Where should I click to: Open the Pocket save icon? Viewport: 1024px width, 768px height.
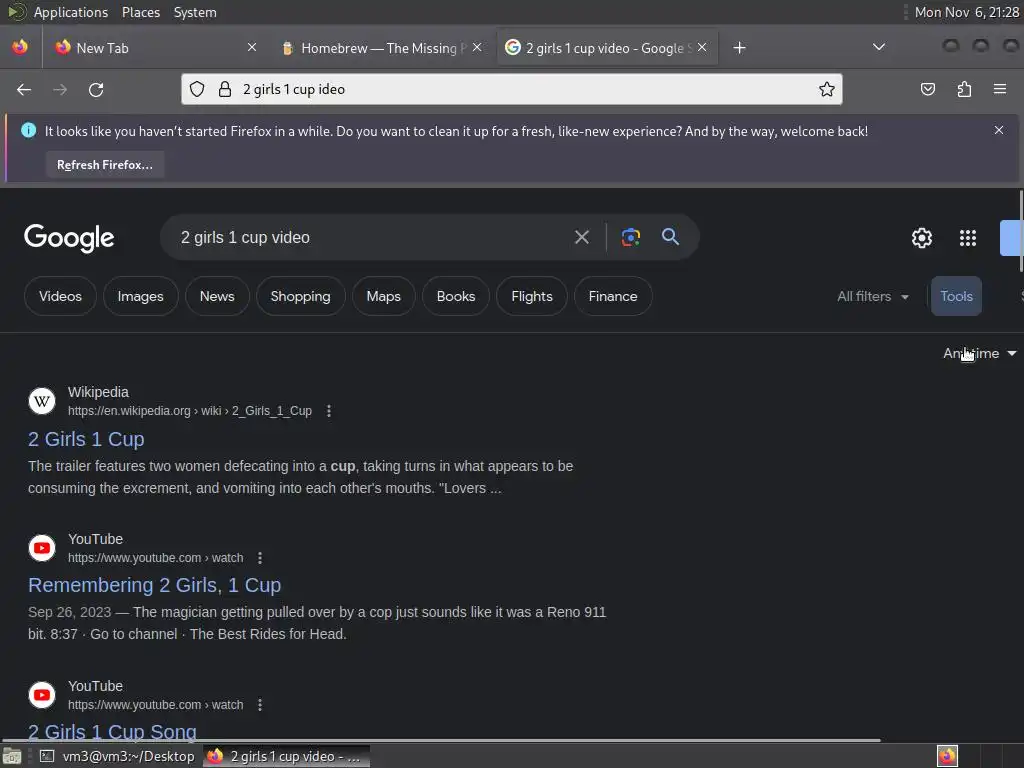pyautogui.click(x=927, y=89)
